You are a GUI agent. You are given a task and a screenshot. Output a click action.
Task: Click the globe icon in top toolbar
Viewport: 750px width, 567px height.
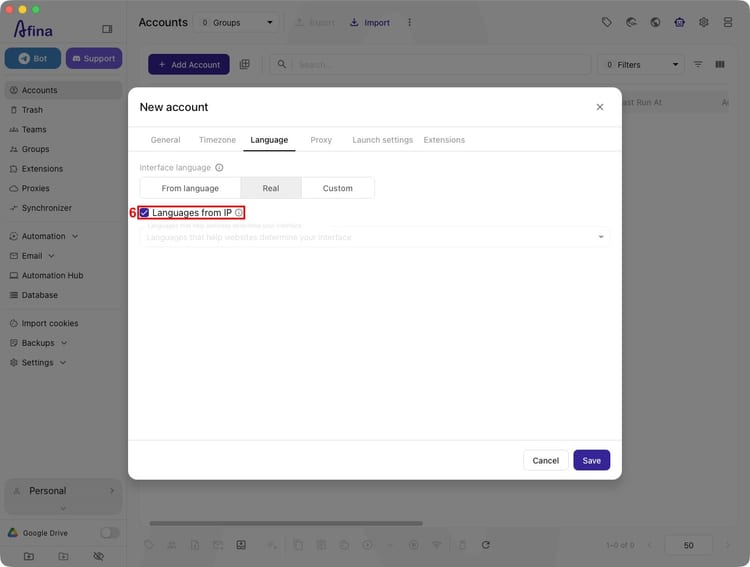click(655, 22)
